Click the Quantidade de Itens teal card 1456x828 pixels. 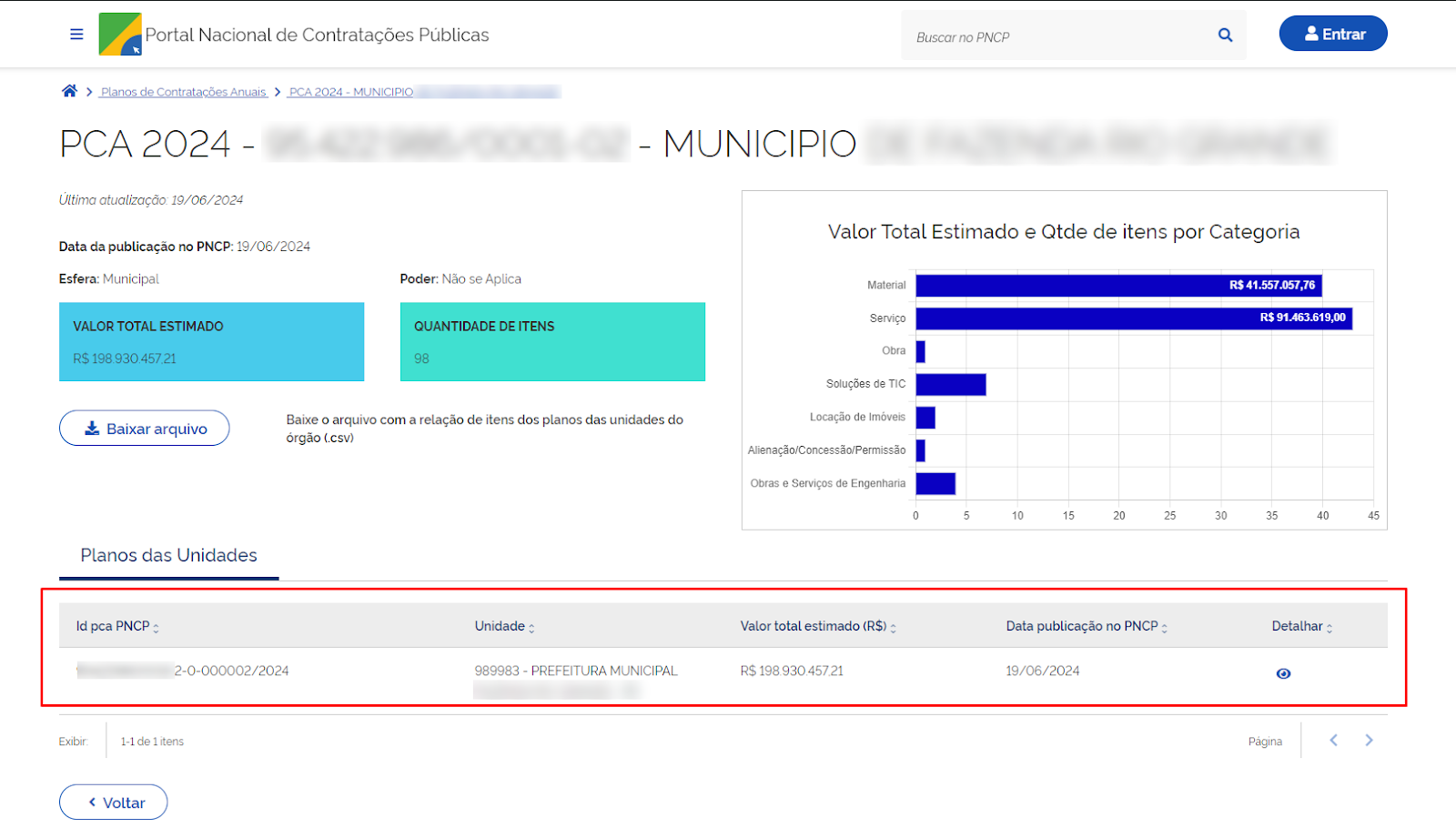tap(552, 342)
